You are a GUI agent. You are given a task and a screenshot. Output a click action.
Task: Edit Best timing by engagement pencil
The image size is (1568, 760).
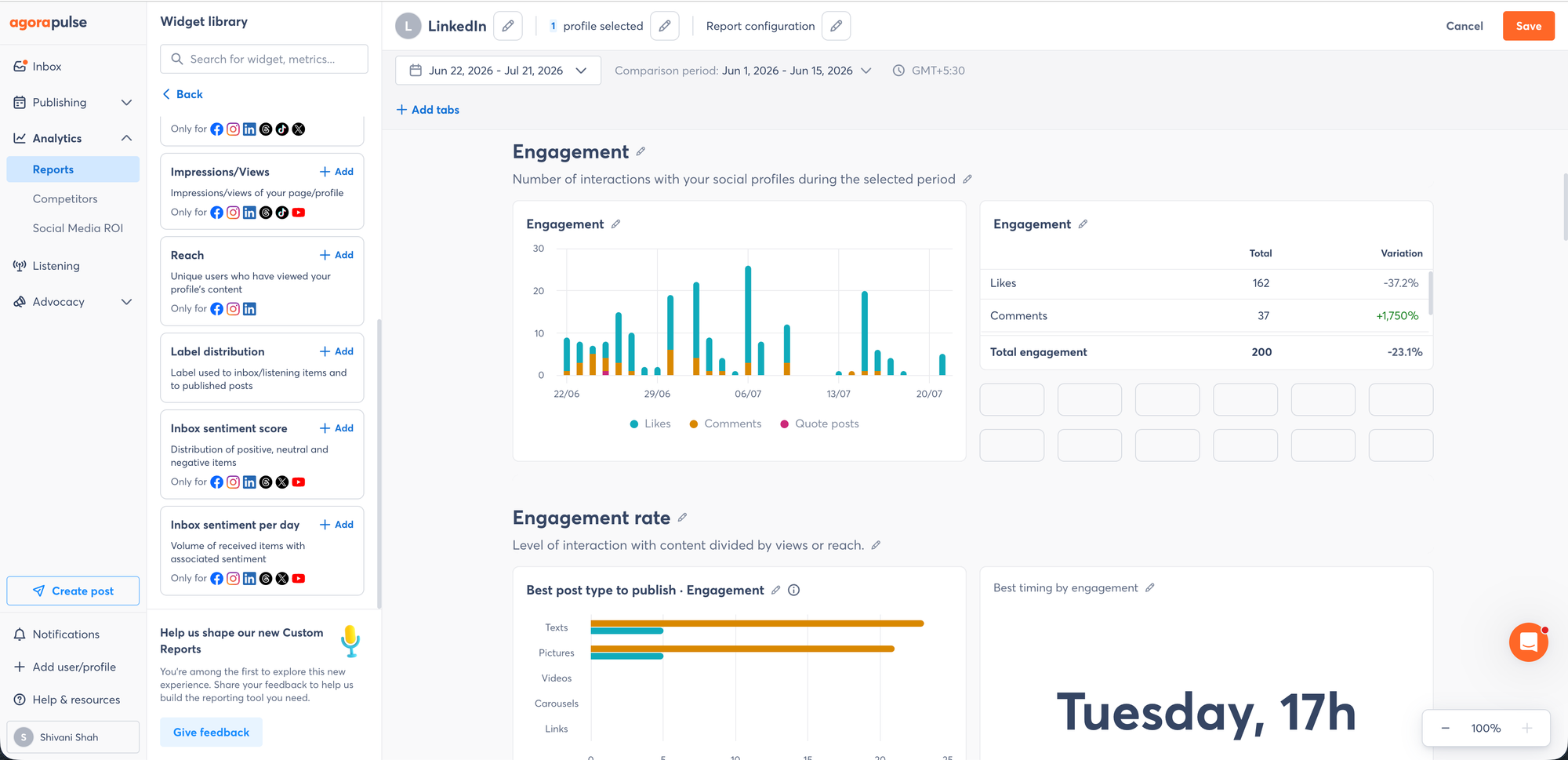point(1149,587)
